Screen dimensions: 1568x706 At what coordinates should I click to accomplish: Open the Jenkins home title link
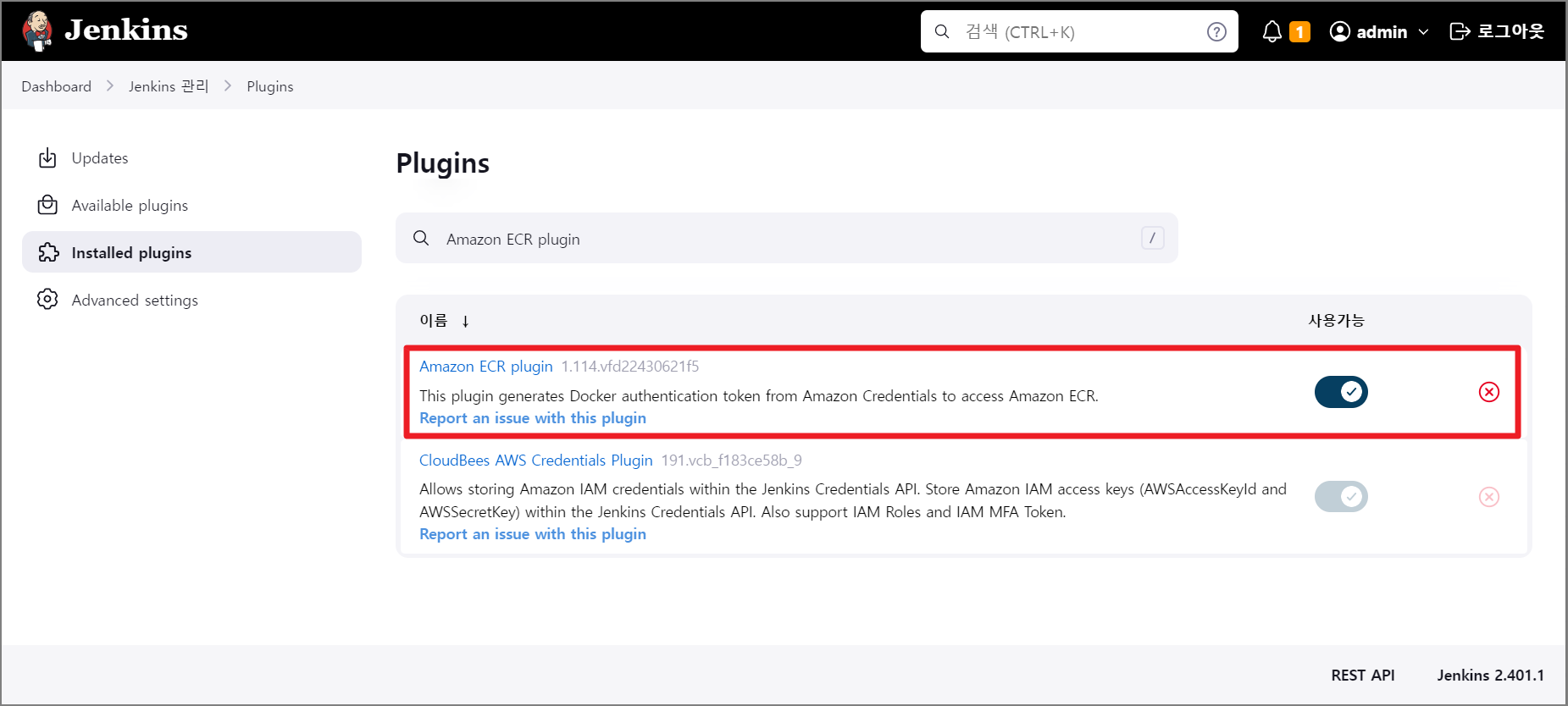pyautogui.click(x=126, y=30)
